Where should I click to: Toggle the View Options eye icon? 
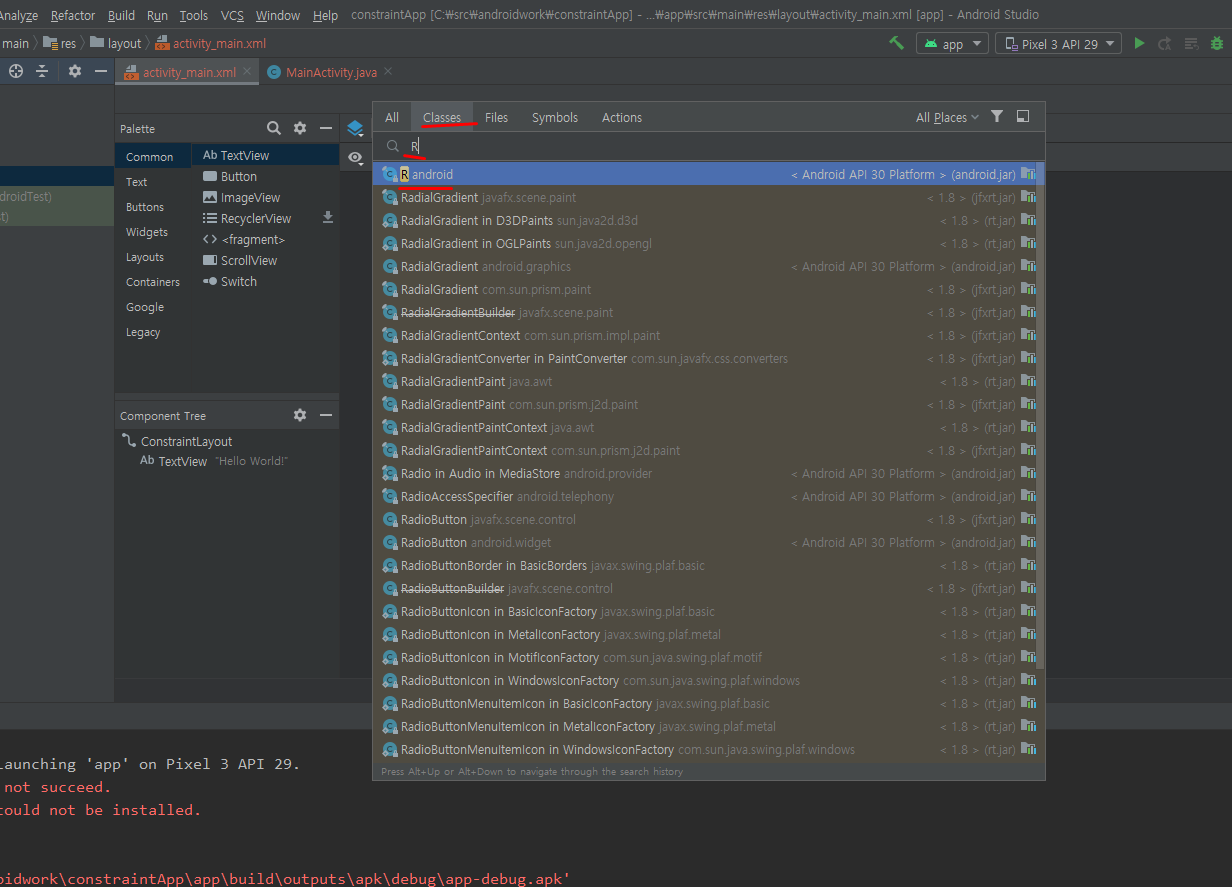click(355, 157)
